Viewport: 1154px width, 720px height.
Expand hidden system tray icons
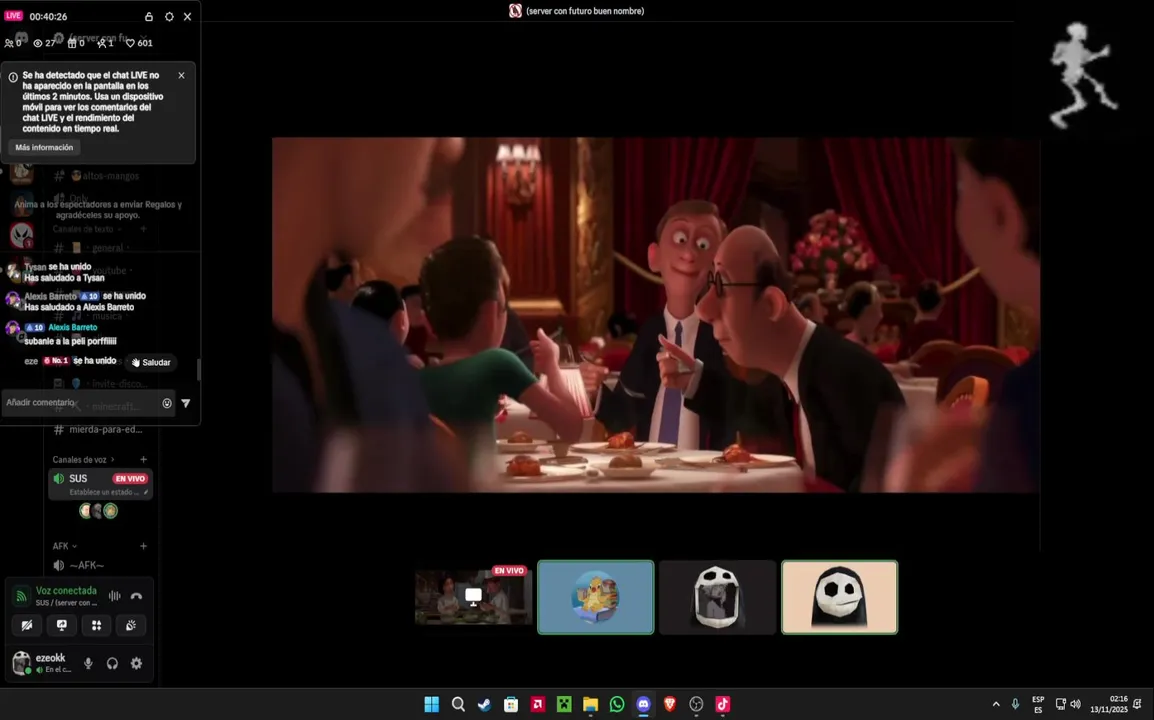[997, 705]
